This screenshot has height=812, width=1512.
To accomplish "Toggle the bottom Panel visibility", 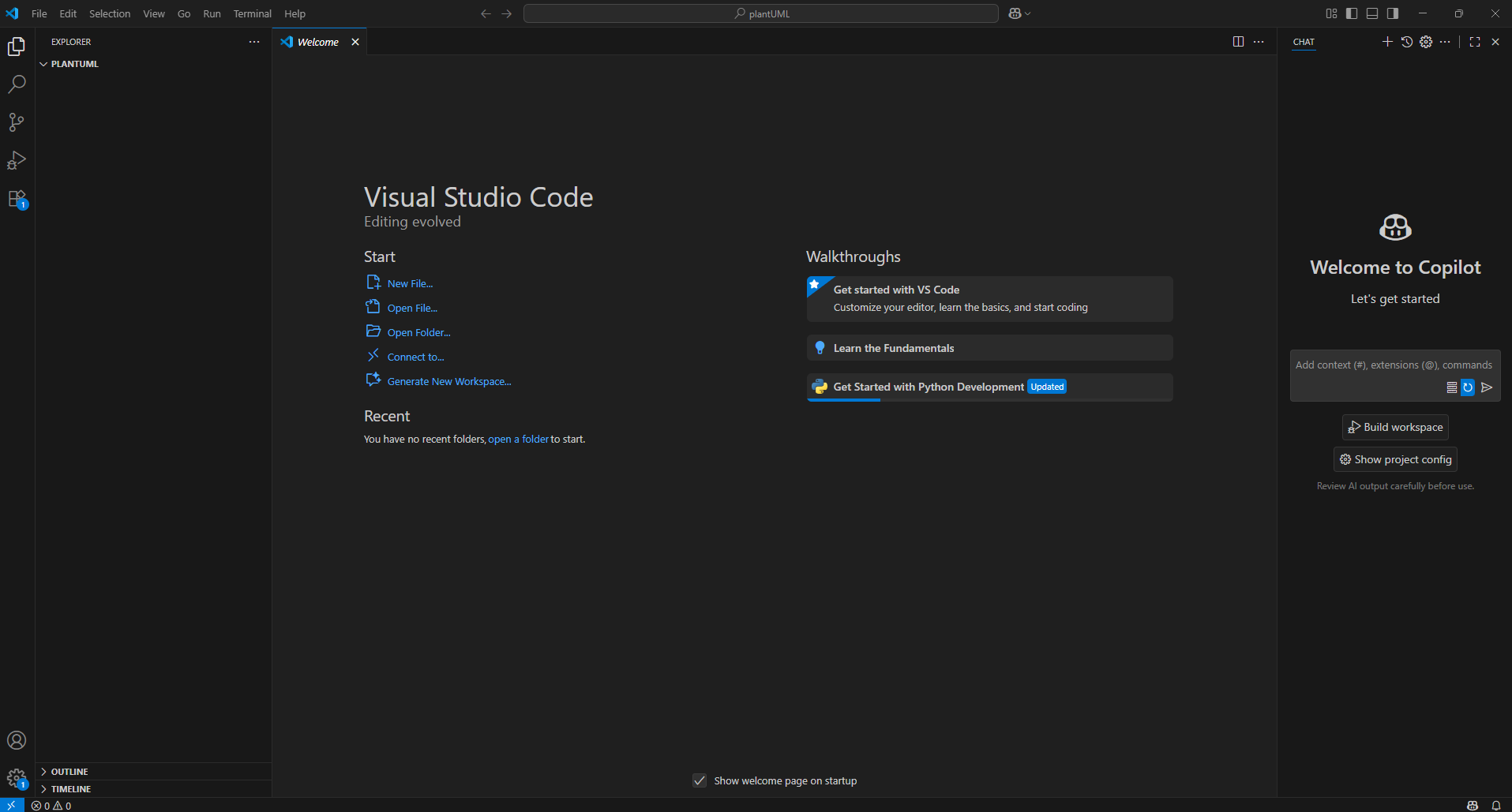I will tap(1372, 13).
